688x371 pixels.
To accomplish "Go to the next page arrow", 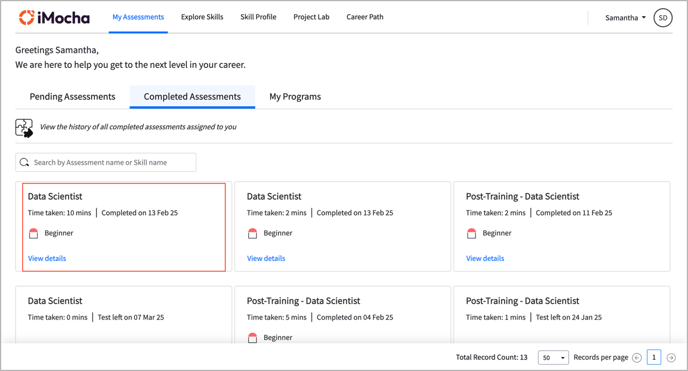I will 671,358.
